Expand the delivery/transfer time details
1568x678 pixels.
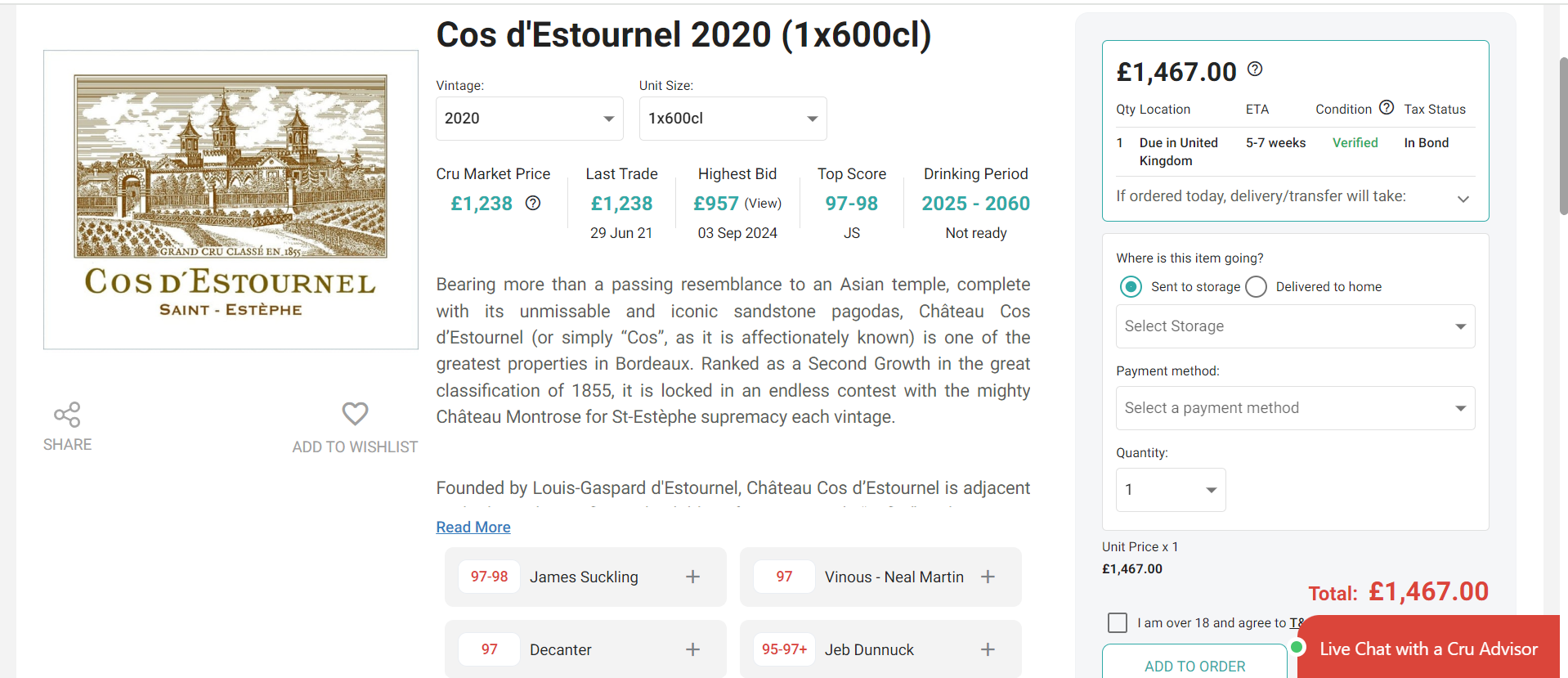[1463, 198]
